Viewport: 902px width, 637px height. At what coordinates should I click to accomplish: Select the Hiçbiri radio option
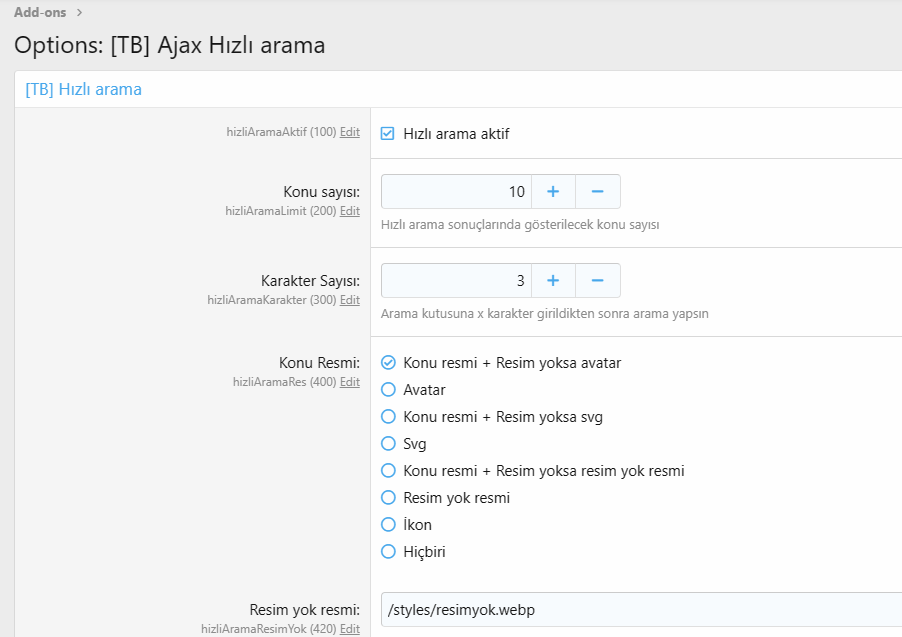pos(388,552)
